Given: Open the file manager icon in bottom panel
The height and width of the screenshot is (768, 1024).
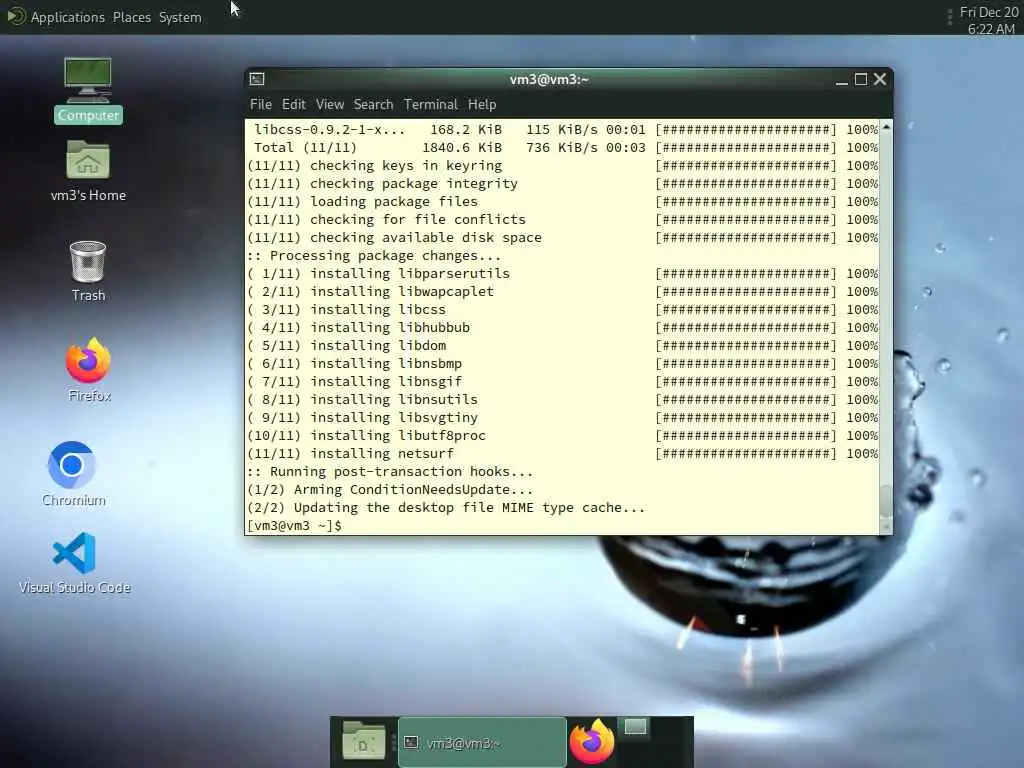Looking at the screenshot, I should [x=364, y=741].
